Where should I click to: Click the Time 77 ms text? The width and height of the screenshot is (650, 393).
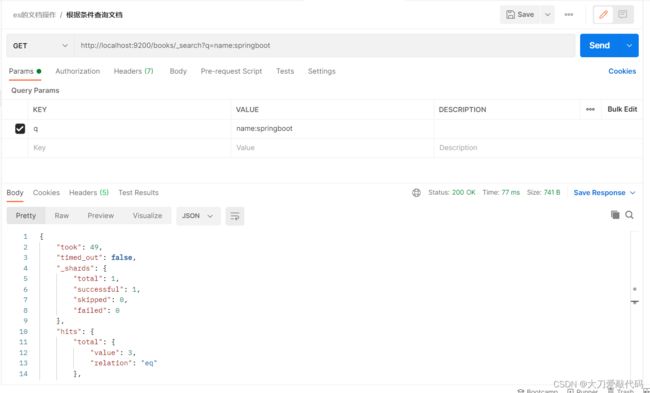(x=501, y=193)
